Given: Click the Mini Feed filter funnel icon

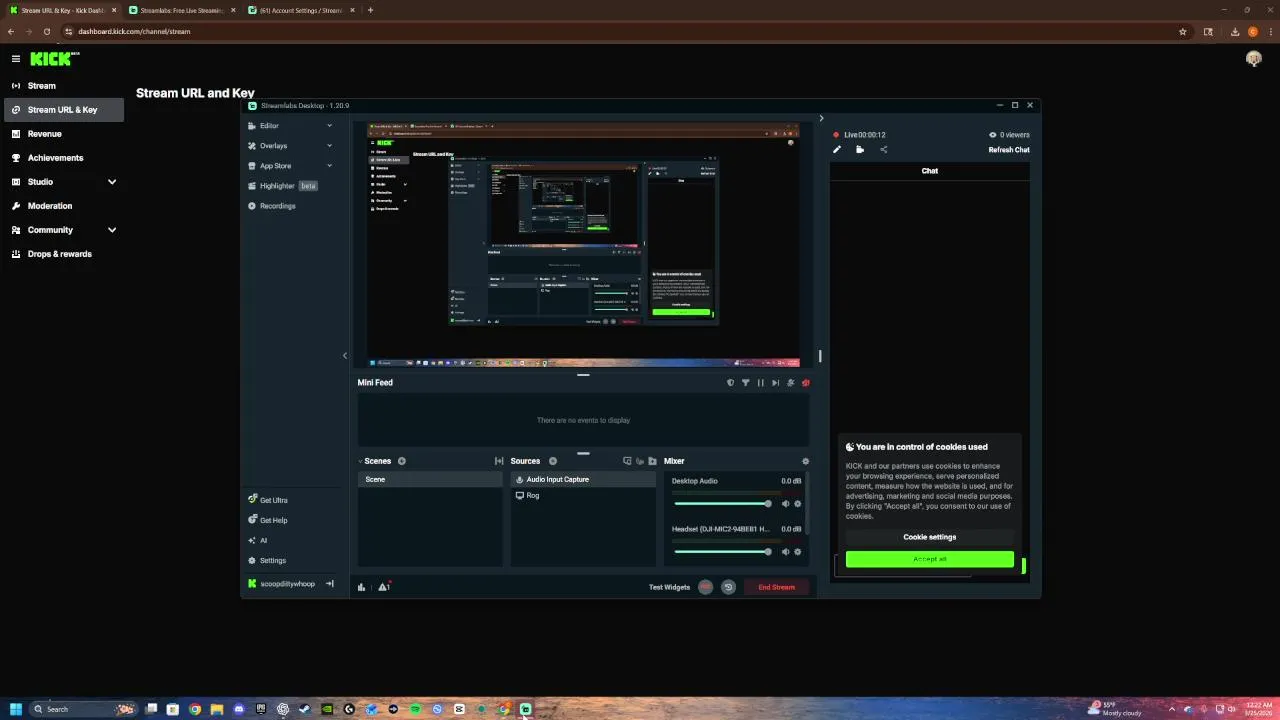Looking at the screenshot, I should click(x=745, y=382).
